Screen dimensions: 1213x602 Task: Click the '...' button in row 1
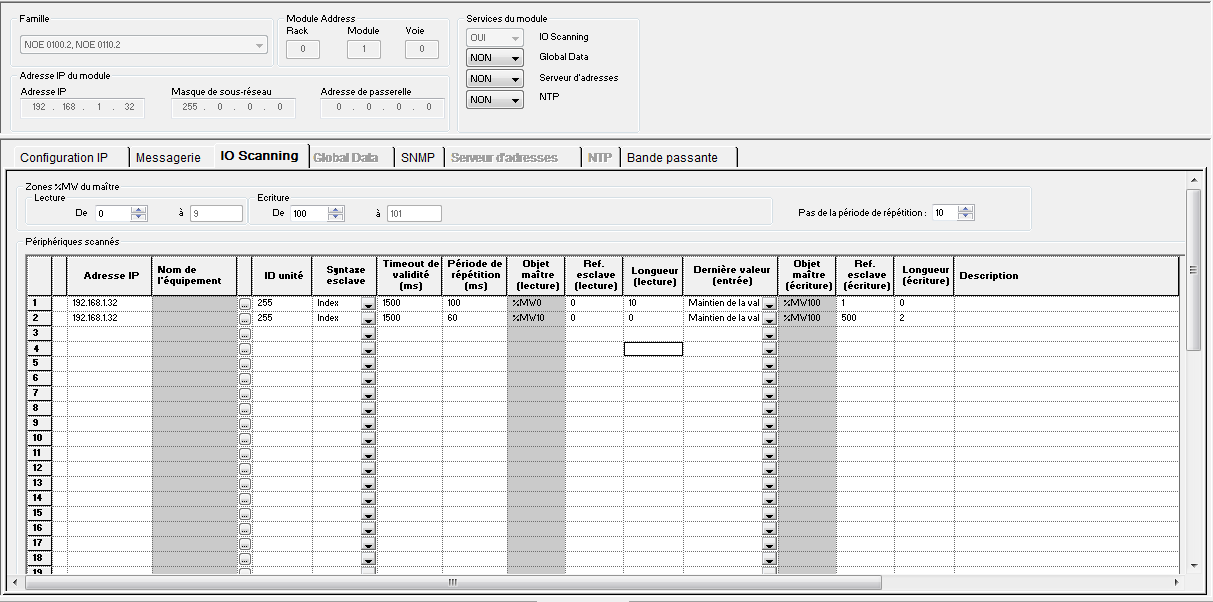point(244,303)
